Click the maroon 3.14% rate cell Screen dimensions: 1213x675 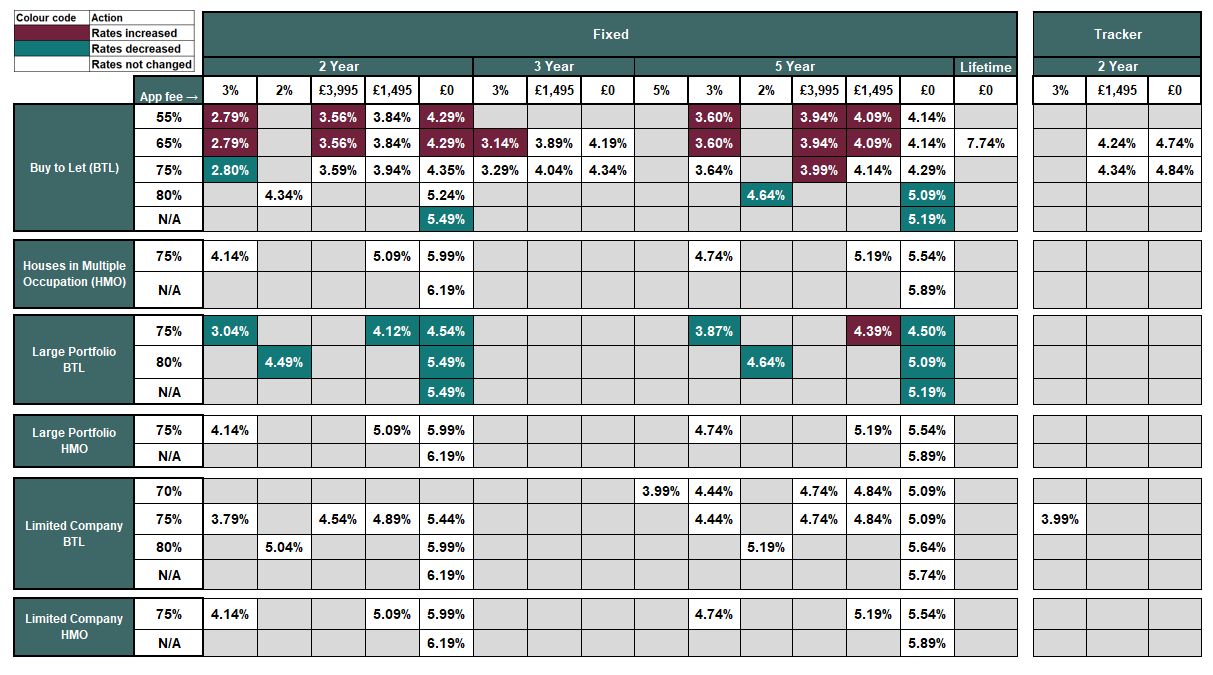click(499, 143)
